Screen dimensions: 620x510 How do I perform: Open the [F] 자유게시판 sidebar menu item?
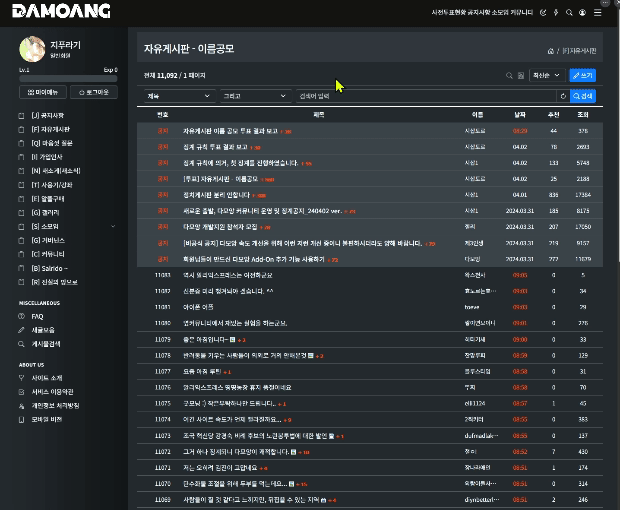[x=50, y=129]
